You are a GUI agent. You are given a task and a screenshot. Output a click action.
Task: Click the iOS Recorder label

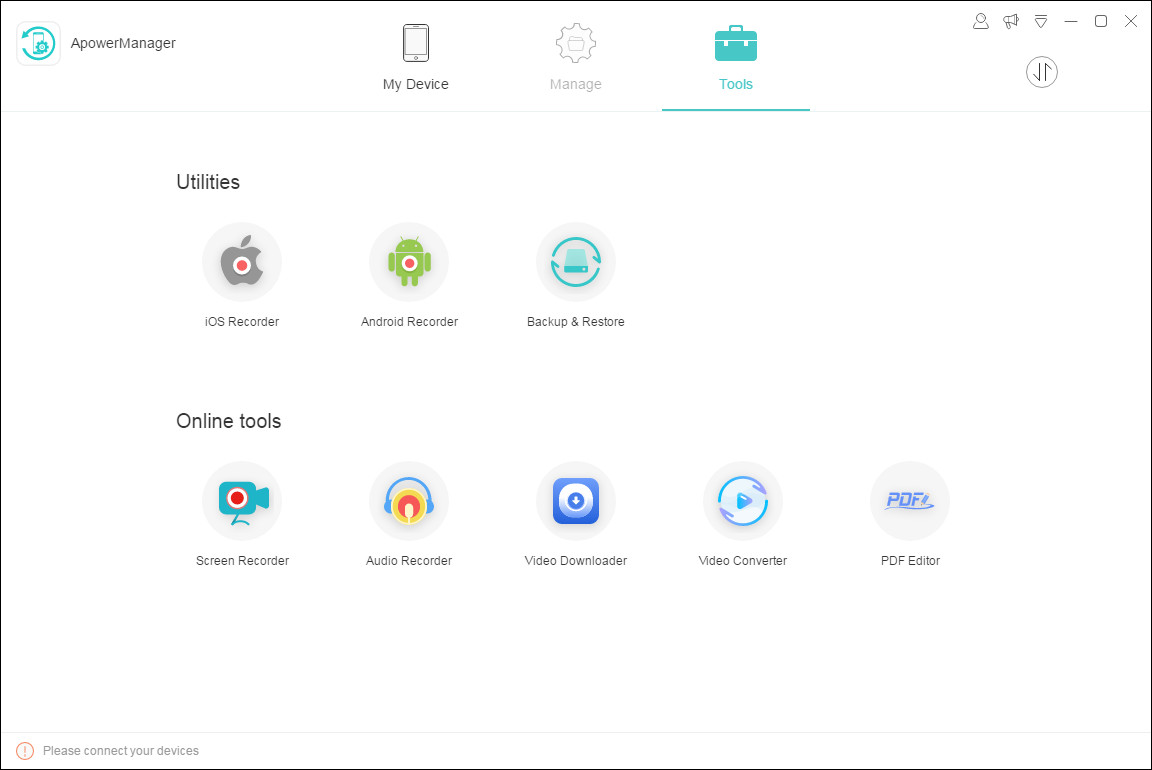click(x=242, y=322)
